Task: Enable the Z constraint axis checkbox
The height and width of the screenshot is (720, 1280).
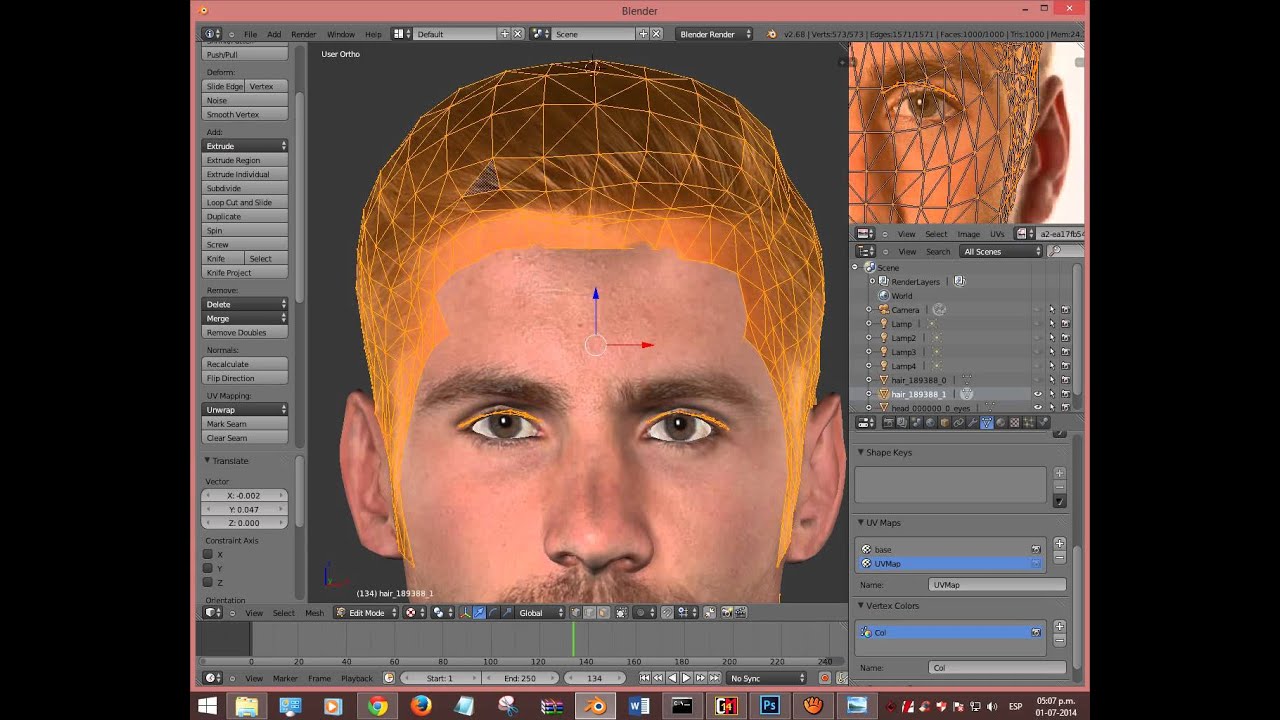Action: pos(208,582)
